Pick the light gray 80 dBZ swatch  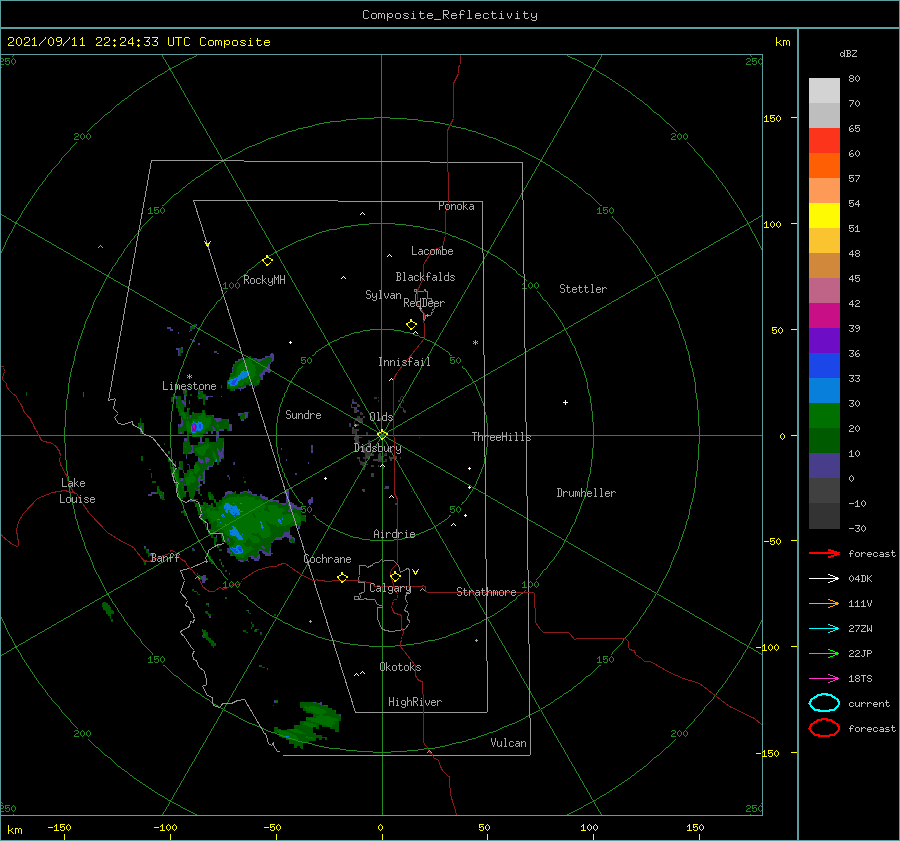point(824,91)
